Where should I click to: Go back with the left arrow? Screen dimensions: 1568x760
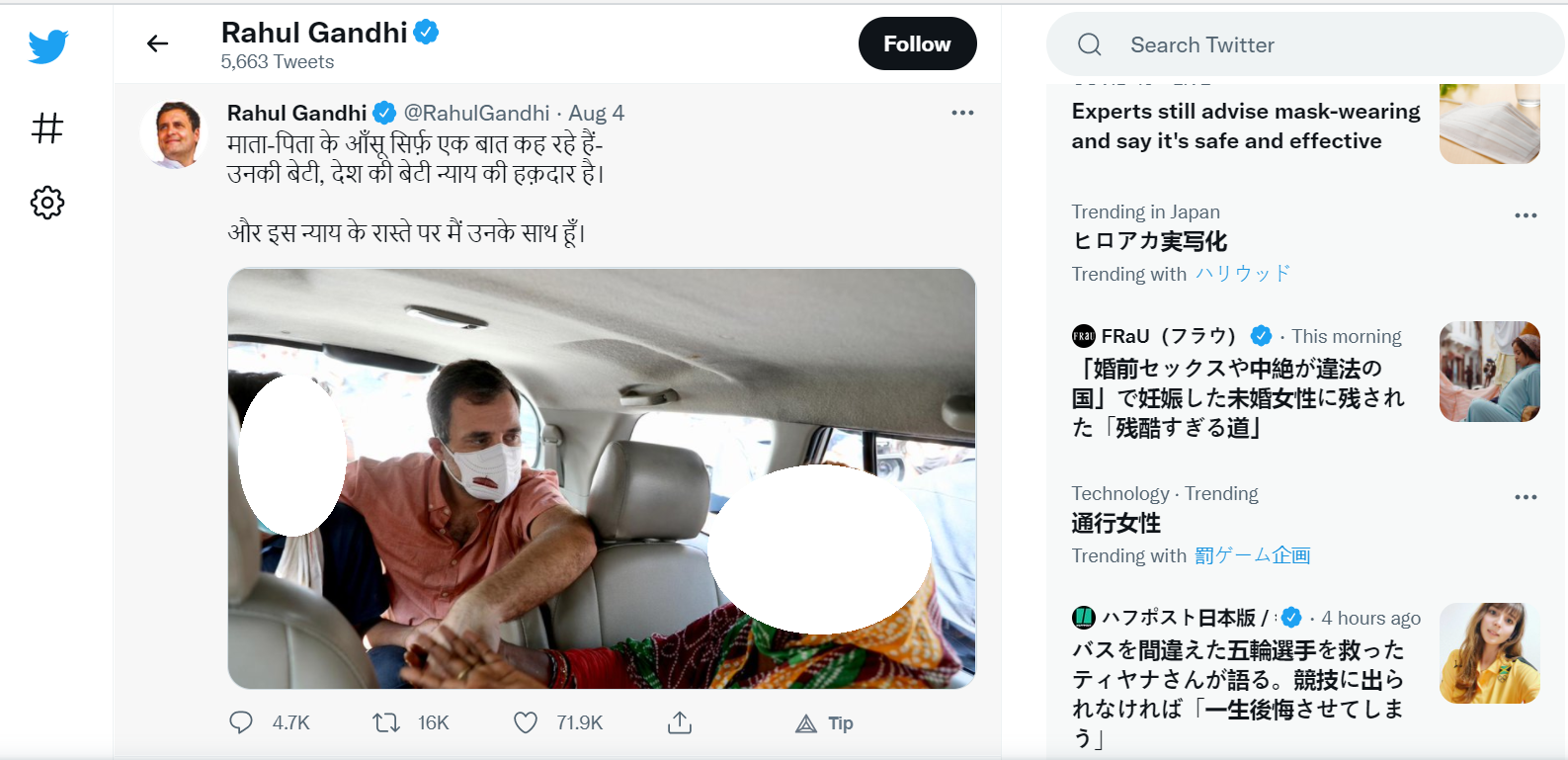(x=158, y=43)
